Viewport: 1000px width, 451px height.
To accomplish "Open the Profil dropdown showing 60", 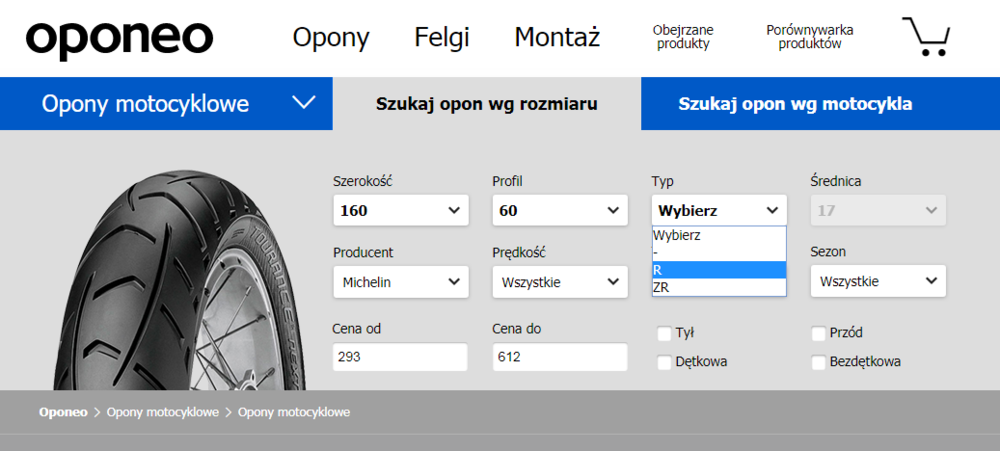I will 560,211.
